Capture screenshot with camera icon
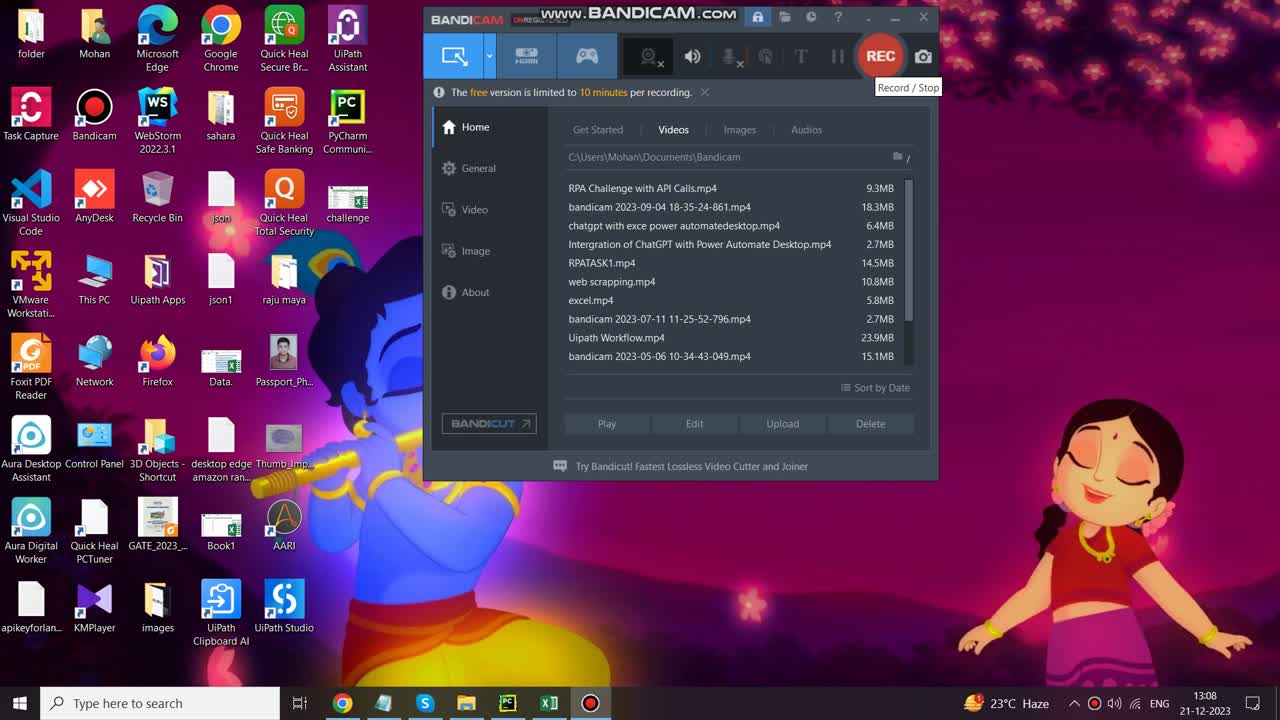The image size is (1280, 720). [x=923, y=57]
